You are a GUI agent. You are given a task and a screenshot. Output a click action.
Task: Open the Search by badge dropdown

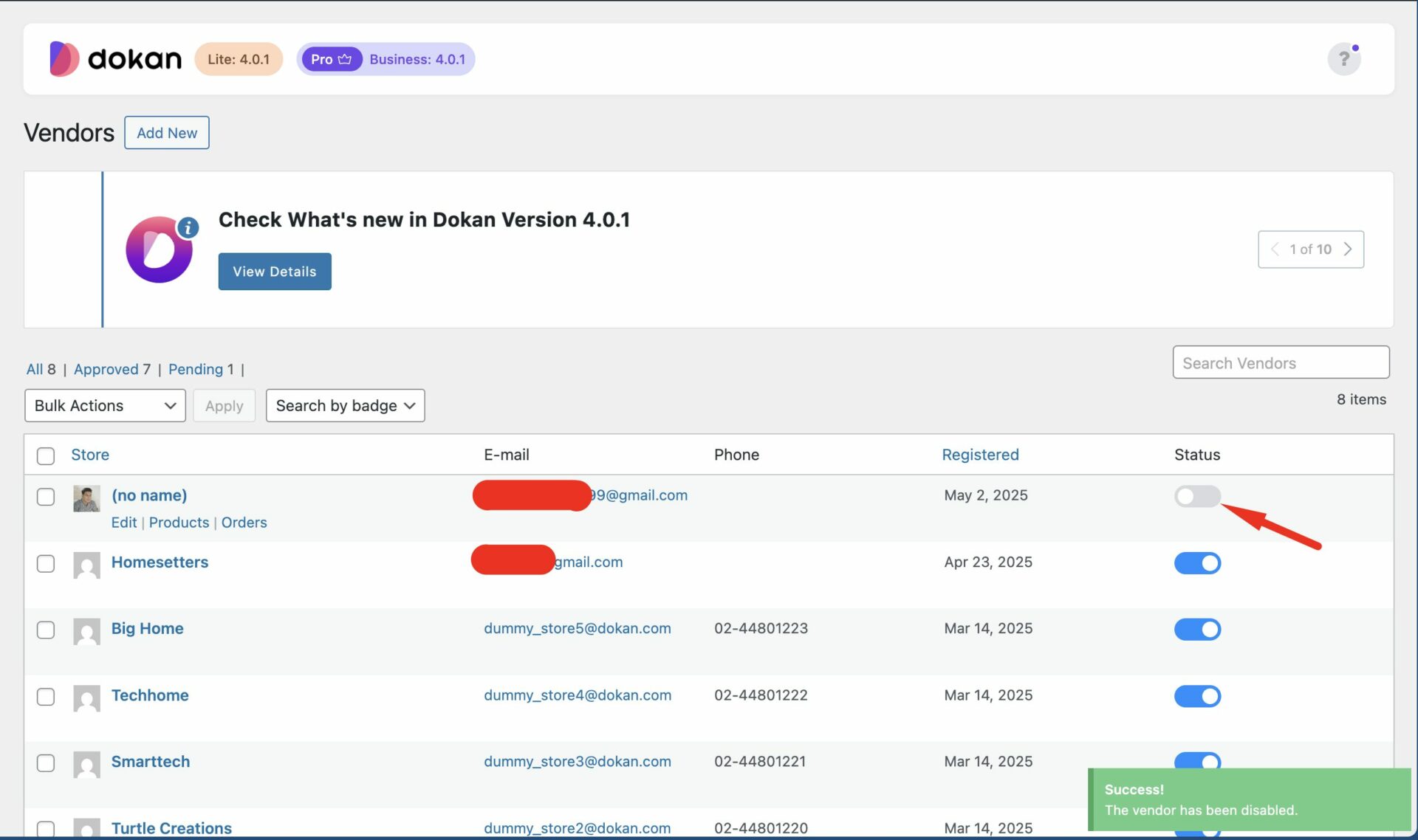(345, 406)
